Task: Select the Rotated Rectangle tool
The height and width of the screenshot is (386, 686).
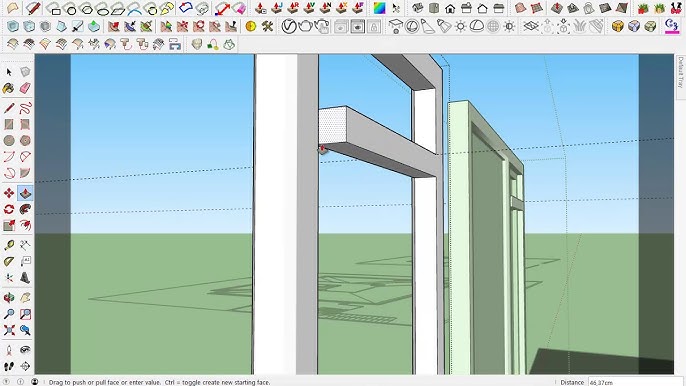Action: point(25,124)
